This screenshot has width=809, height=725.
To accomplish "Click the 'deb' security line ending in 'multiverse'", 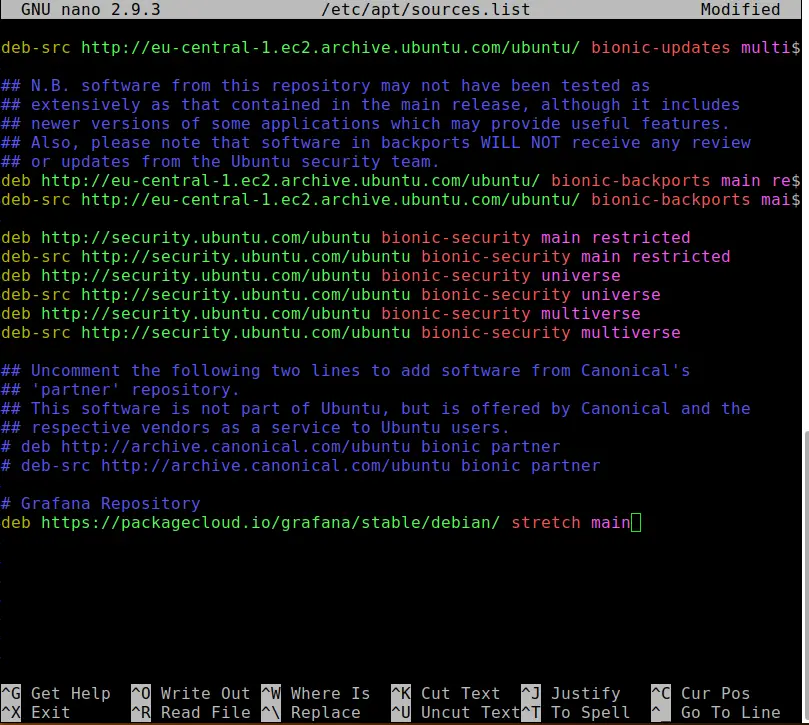I will click(320, 313).
